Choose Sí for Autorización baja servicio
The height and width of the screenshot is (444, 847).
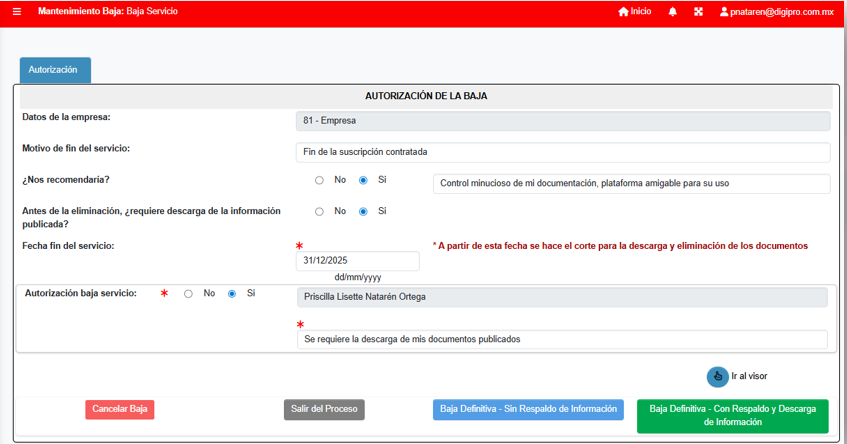pos(232,294)
